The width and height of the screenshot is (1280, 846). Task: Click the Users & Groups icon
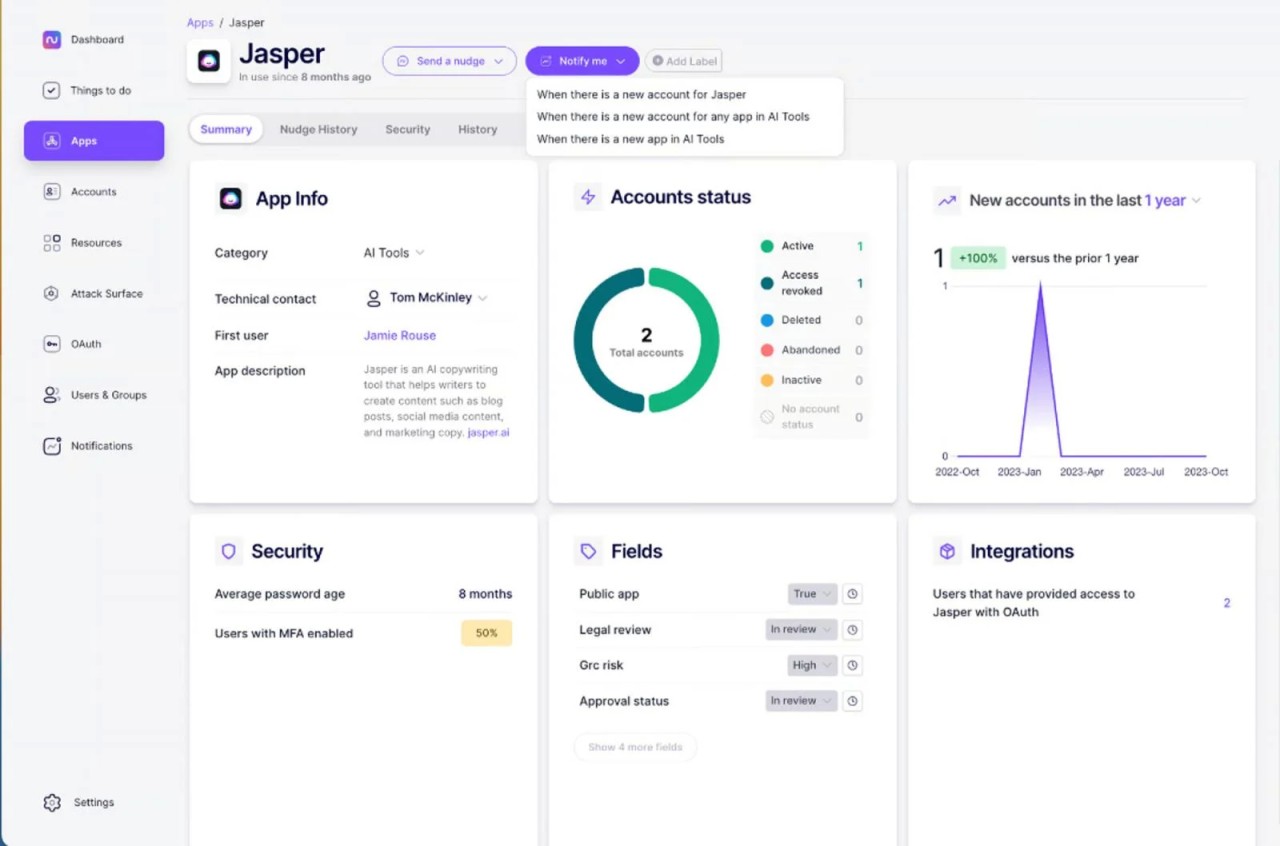52,395
